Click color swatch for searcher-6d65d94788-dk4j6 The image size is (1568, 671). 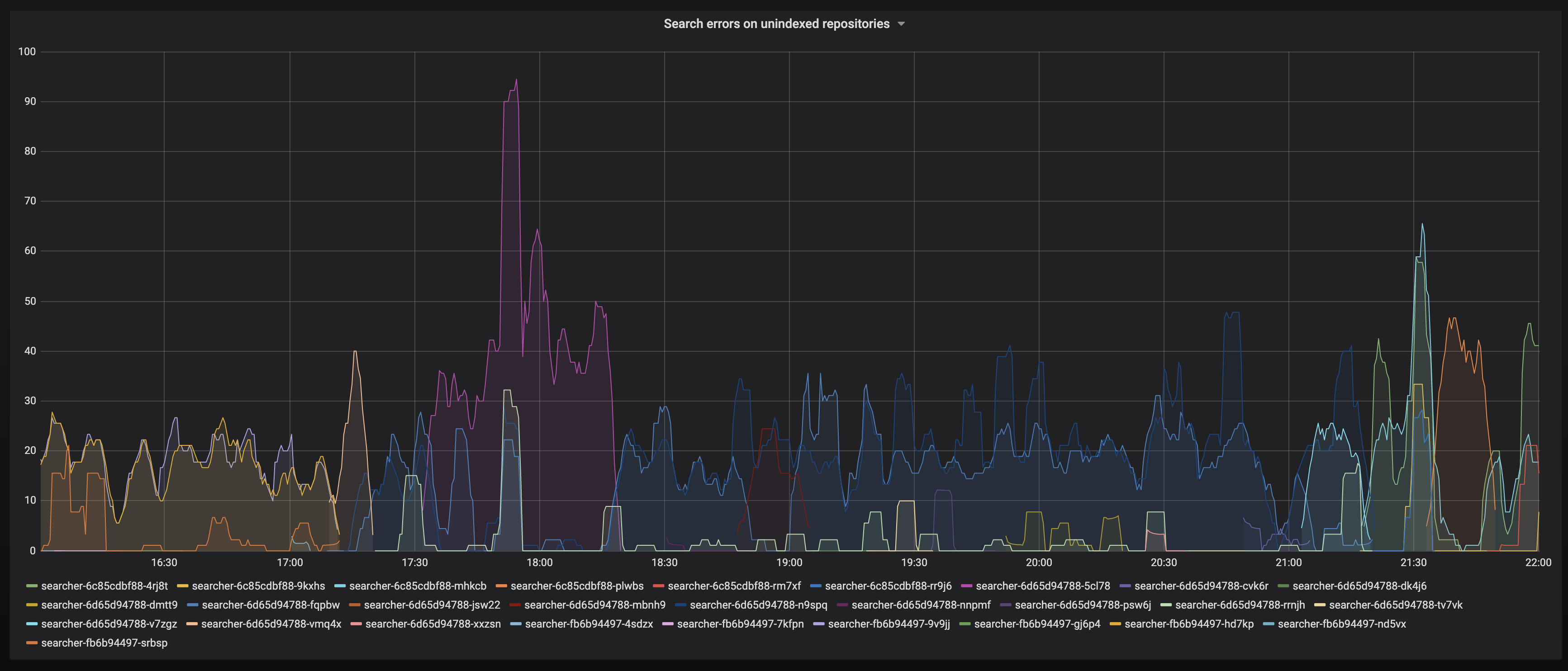coord(1283,586)
